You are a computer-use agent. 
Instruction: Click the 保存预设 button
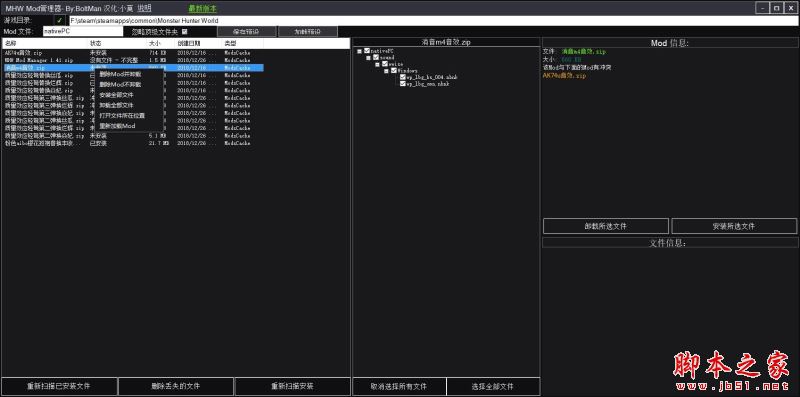[x=247, y=32]
